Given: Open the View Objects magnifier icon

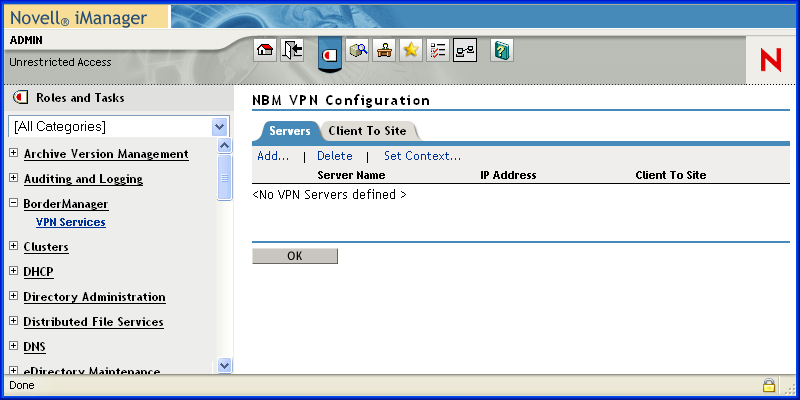Looking at the screenshot, I should 358,51.
